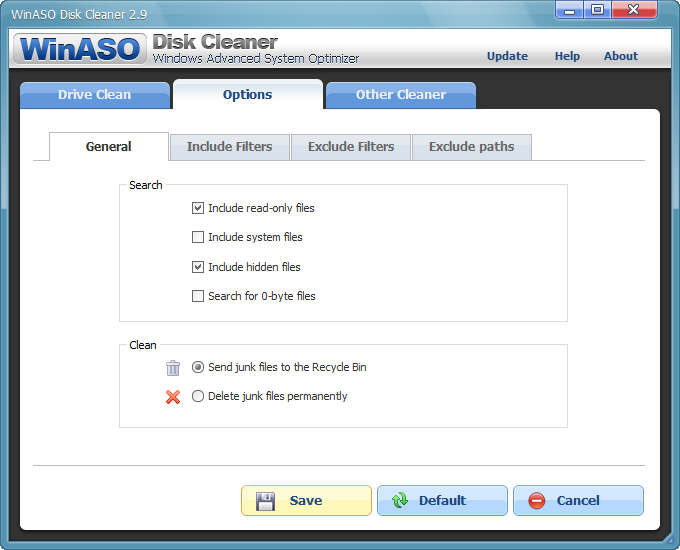The height and width of the screenshot is (550, 680).
Task: Click the Disk Cleaner header title
Action: point(215,42)
